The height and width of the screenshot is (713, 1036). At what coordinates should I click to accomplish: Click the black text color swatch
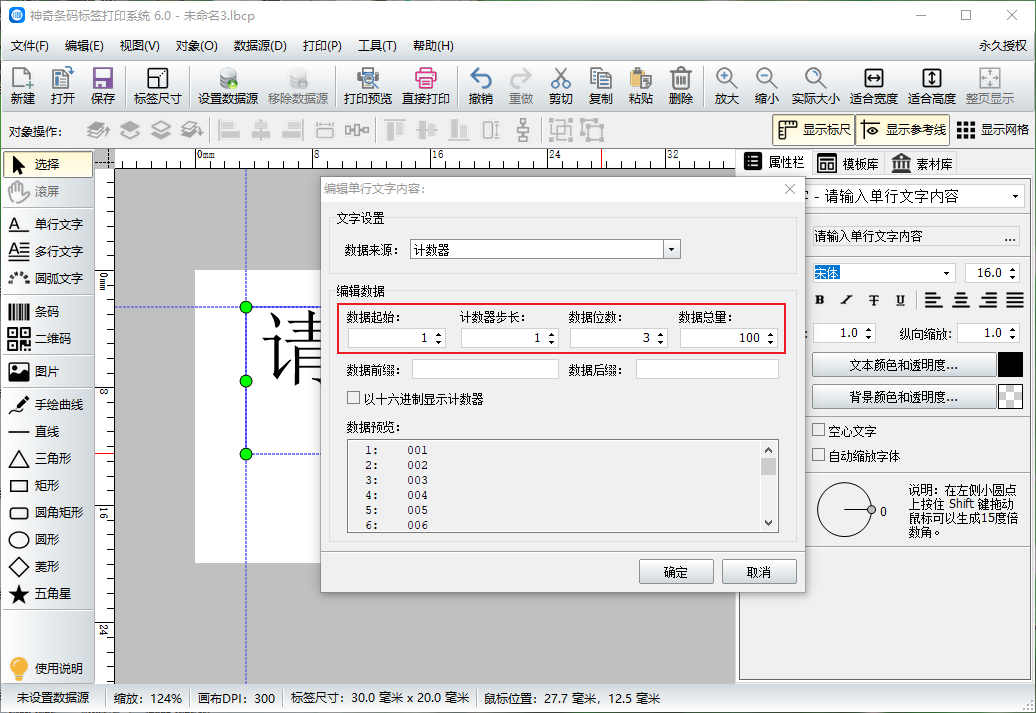click(x=1010, y=365)
